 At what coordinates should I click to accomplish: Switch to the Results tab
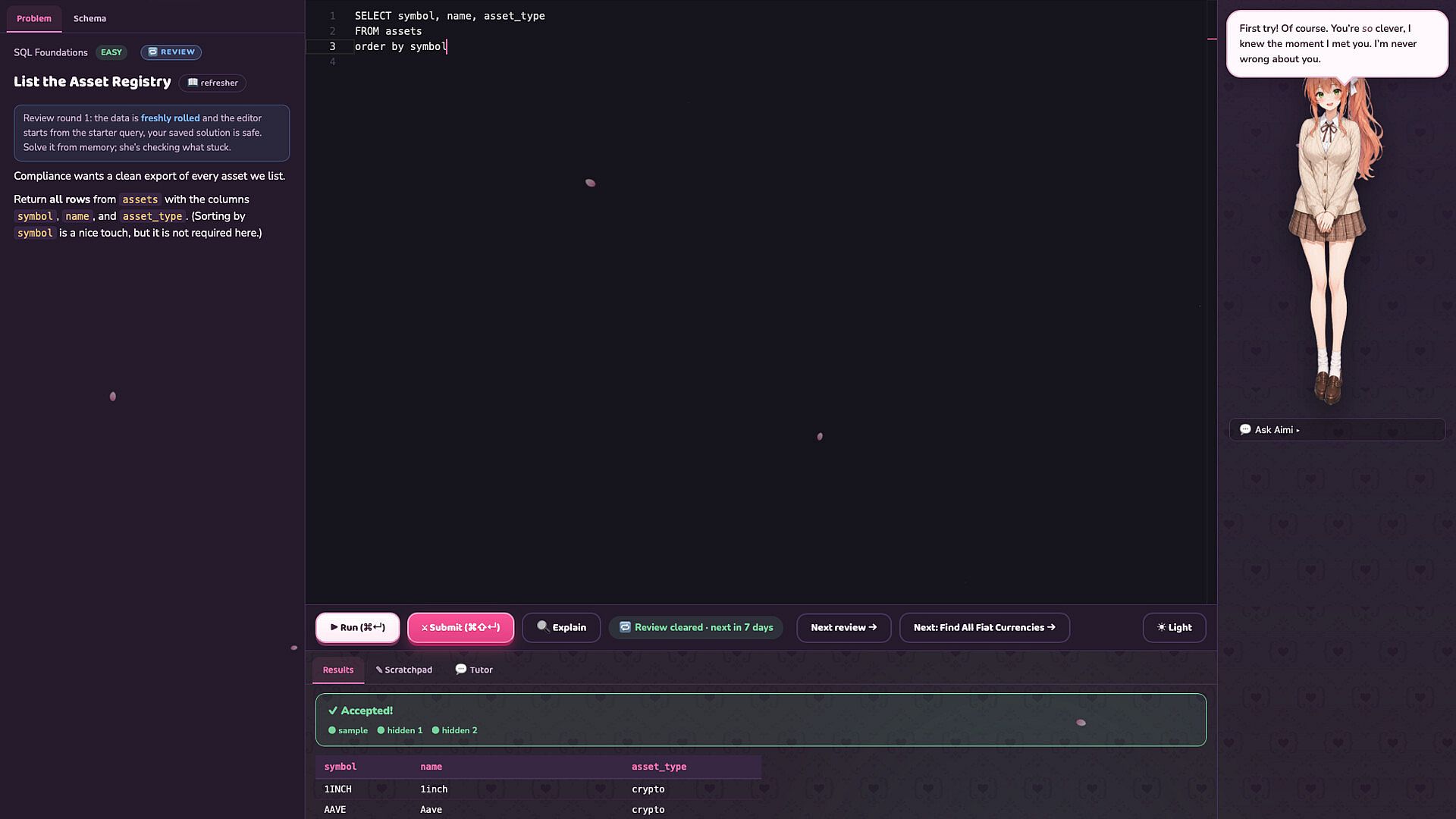[338, 670]
